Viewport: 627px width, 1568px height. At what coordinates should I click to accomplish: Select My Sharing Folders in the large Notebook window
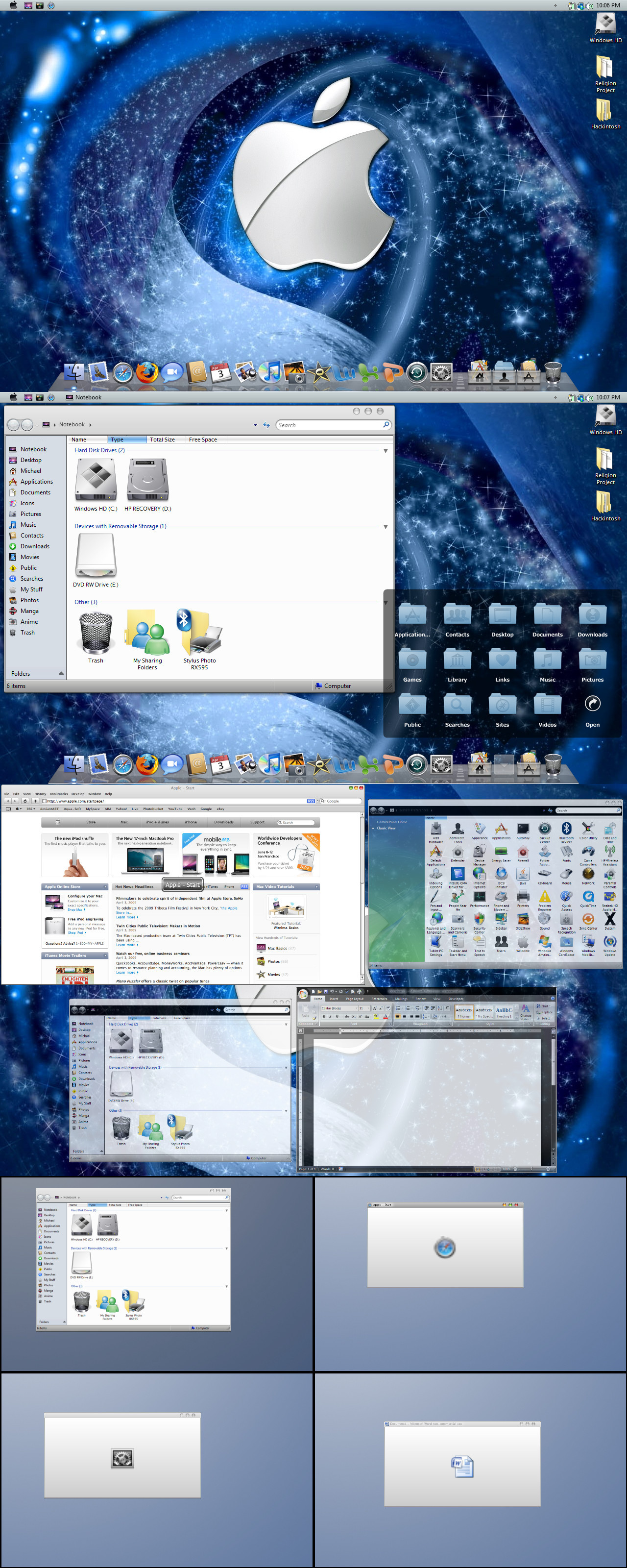pyautogui.click(x=147, y=639)
